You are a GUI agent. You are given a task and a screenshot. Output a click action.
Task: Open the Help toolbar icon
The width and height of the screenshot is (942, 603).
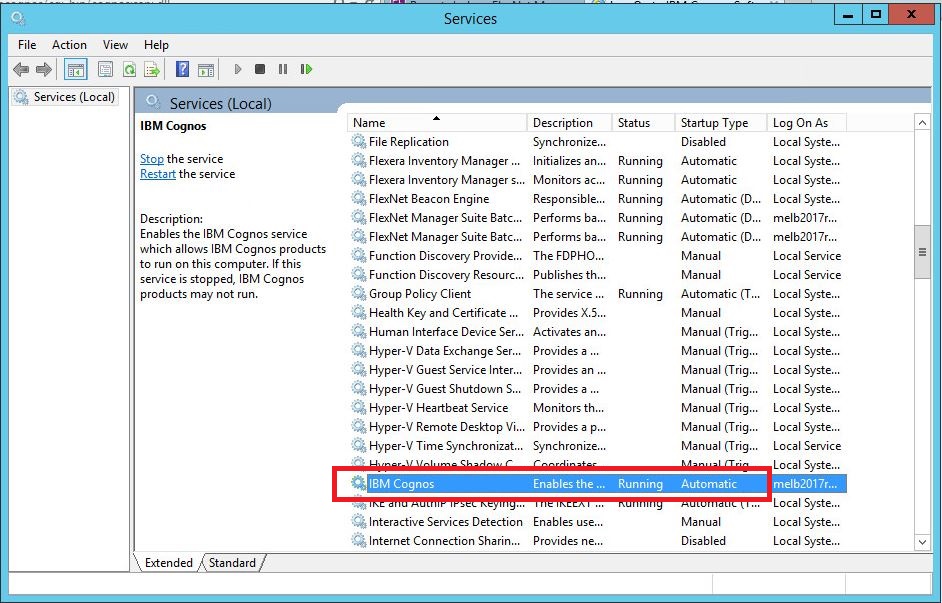pos(182,69)
